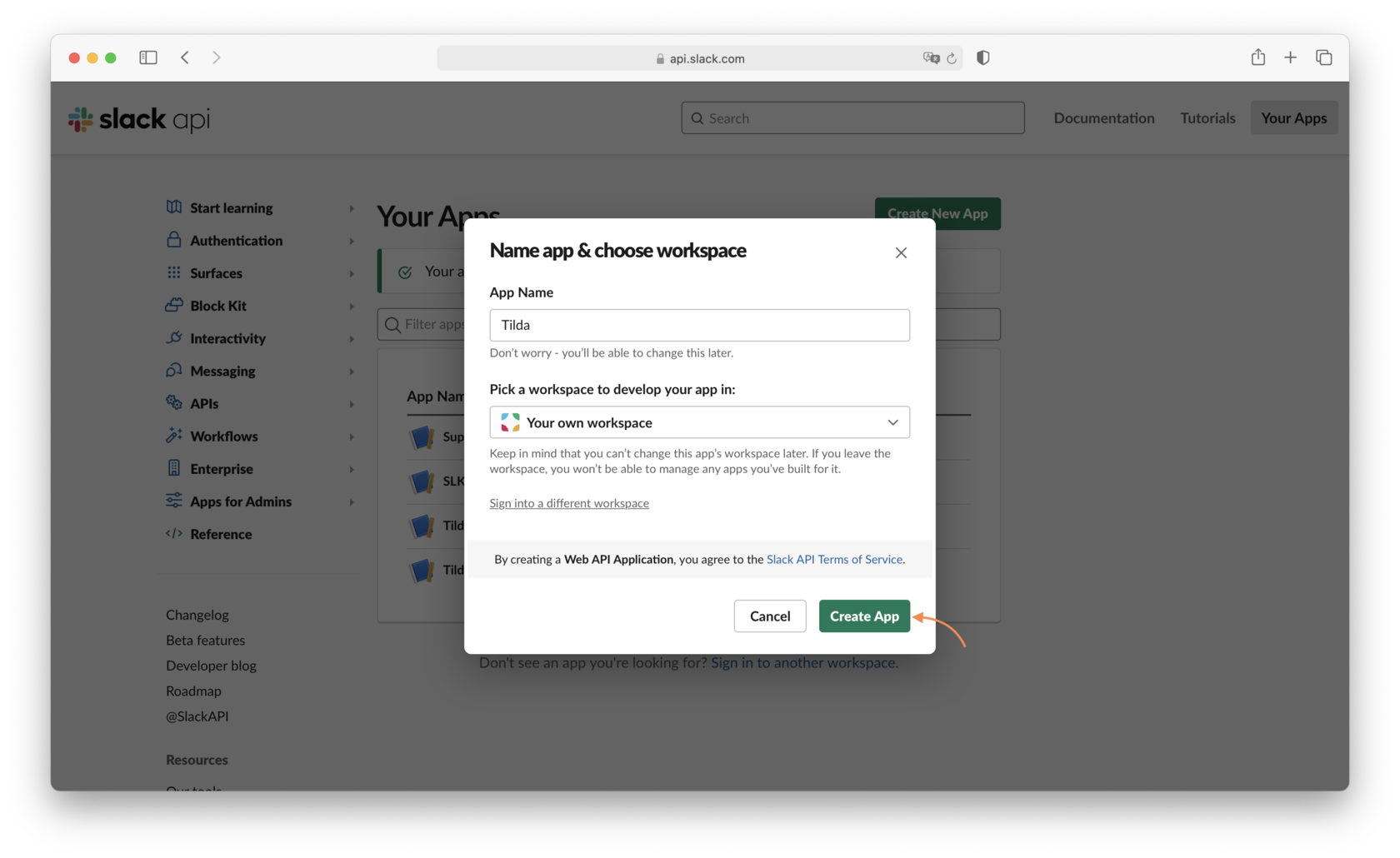Click the Cancel button
Image resolution: width=1400 pixels, height=858 pixels.
pyautogui.click(x=770, y=616)
